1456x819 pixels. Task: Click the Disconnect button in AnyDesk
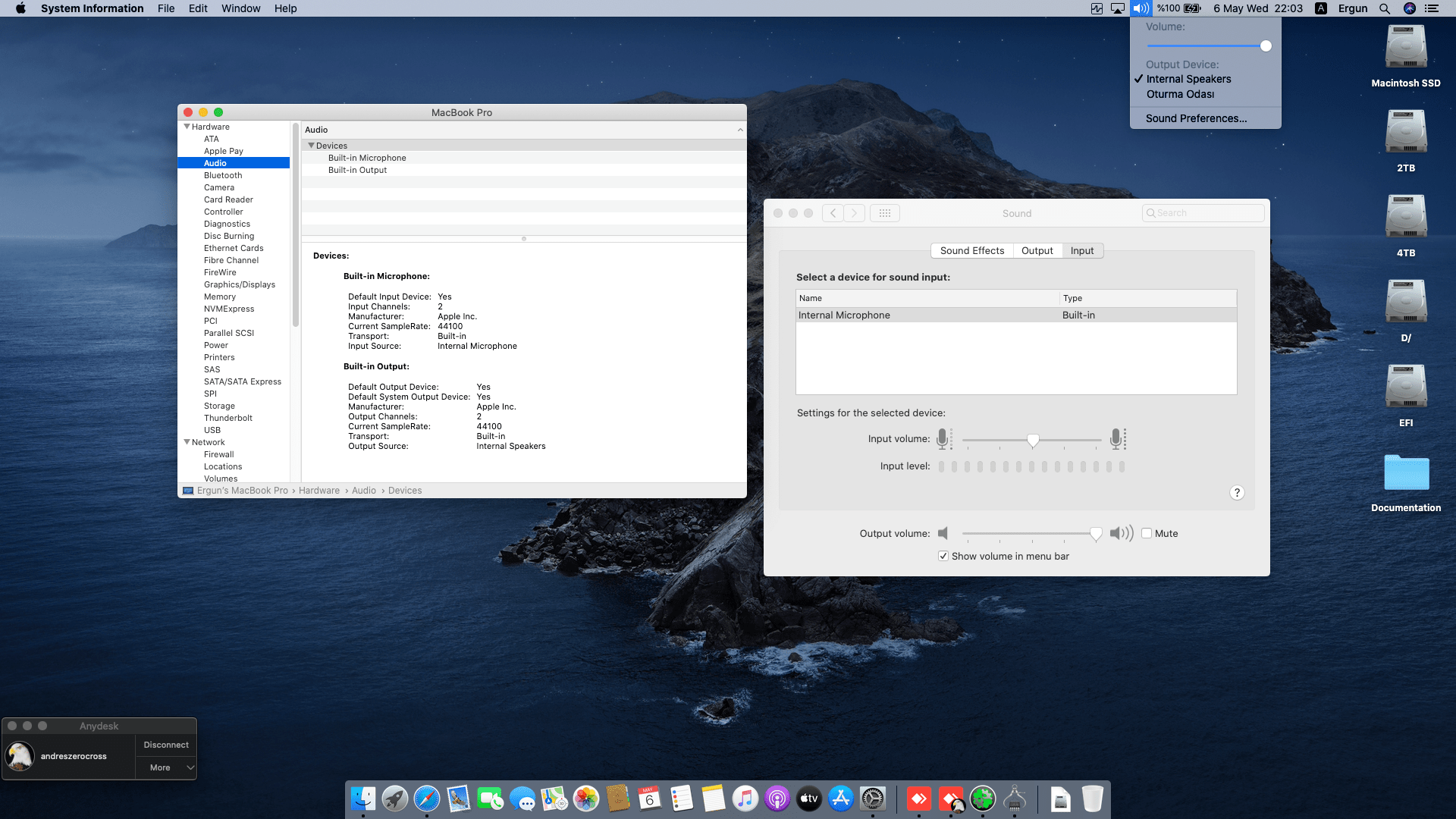[166, 744]
